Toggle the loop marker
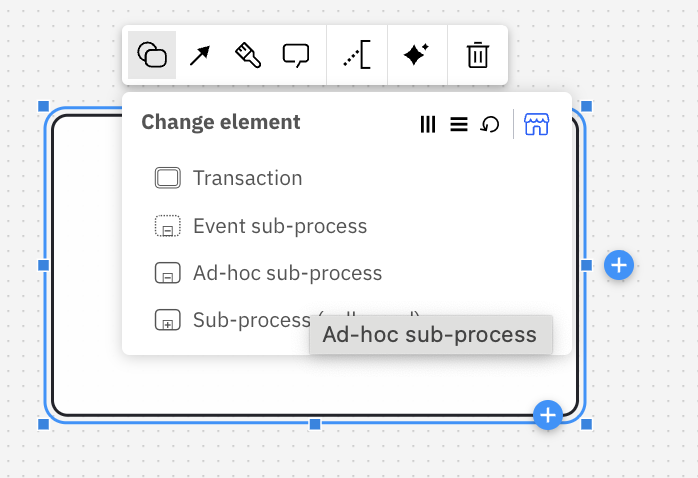Image resolution: width=698 pixels, height=478 pixels. (x=490, y=124)
